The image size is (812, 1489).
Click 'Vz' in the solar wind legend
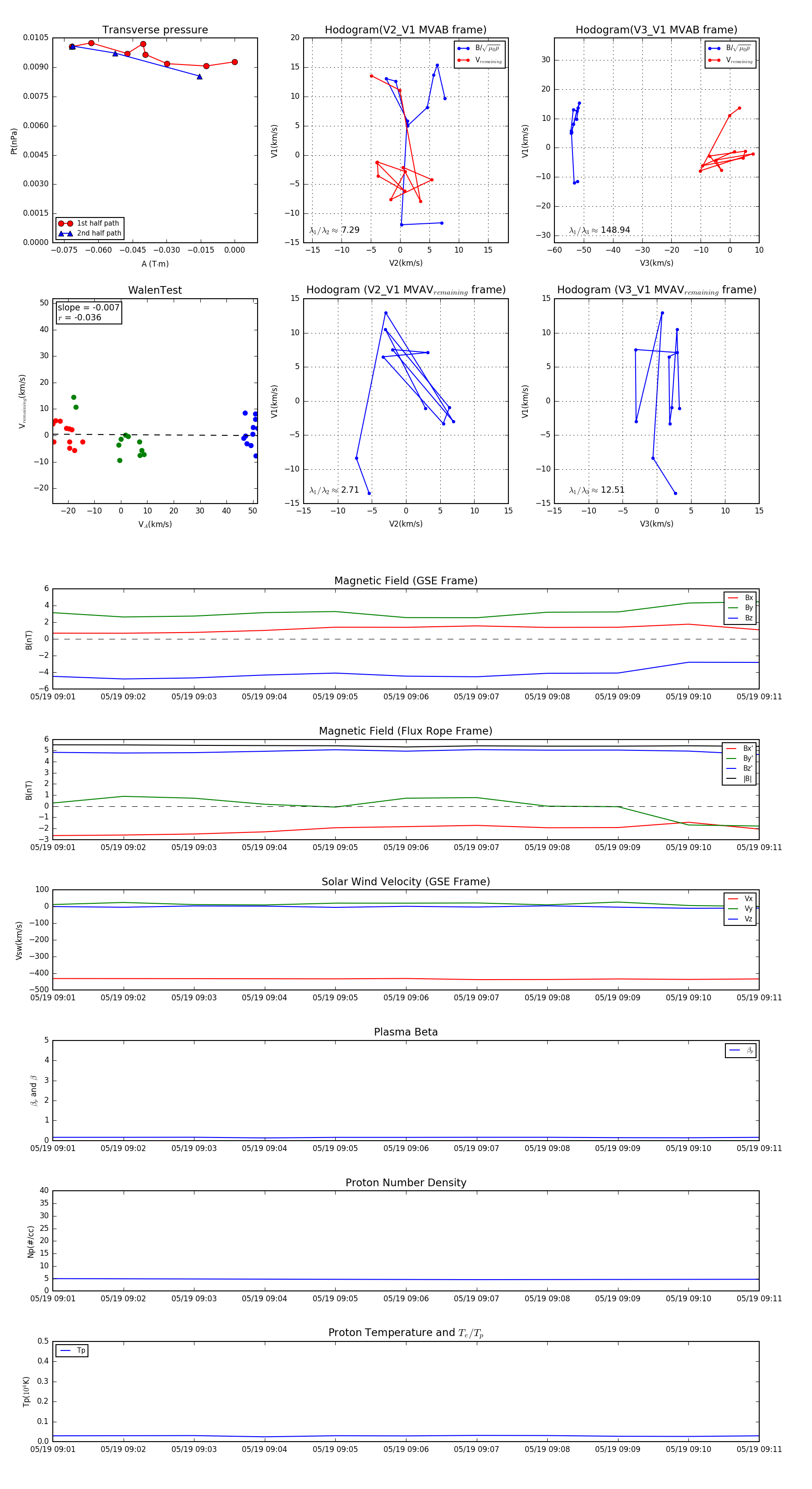tap(748, 919)
